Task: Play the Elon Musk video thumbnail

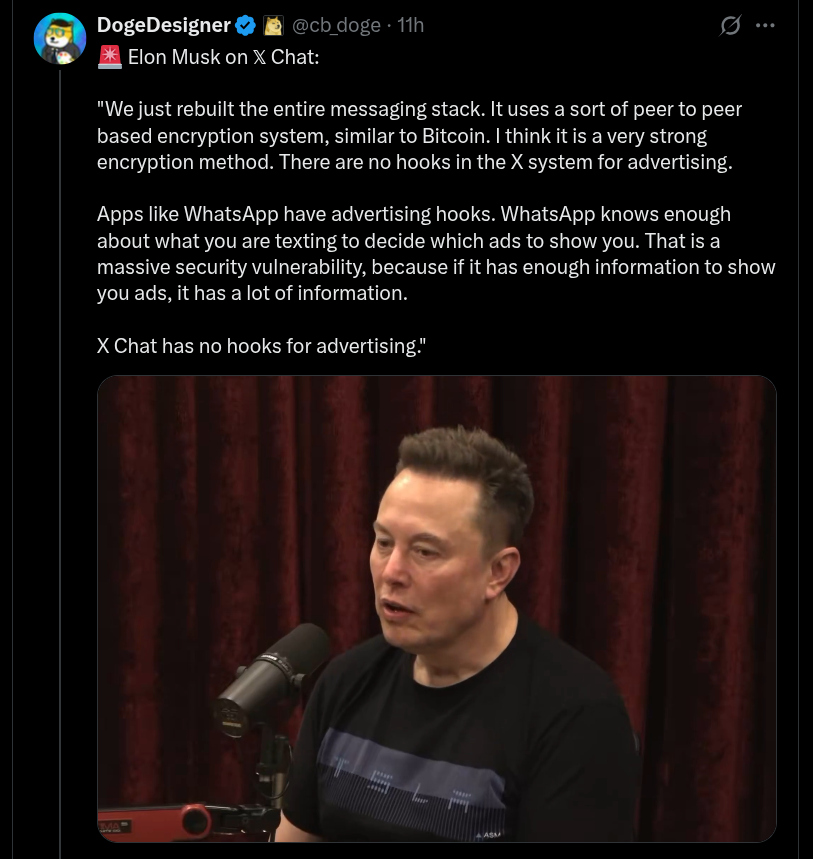Action: pos(437,609)
